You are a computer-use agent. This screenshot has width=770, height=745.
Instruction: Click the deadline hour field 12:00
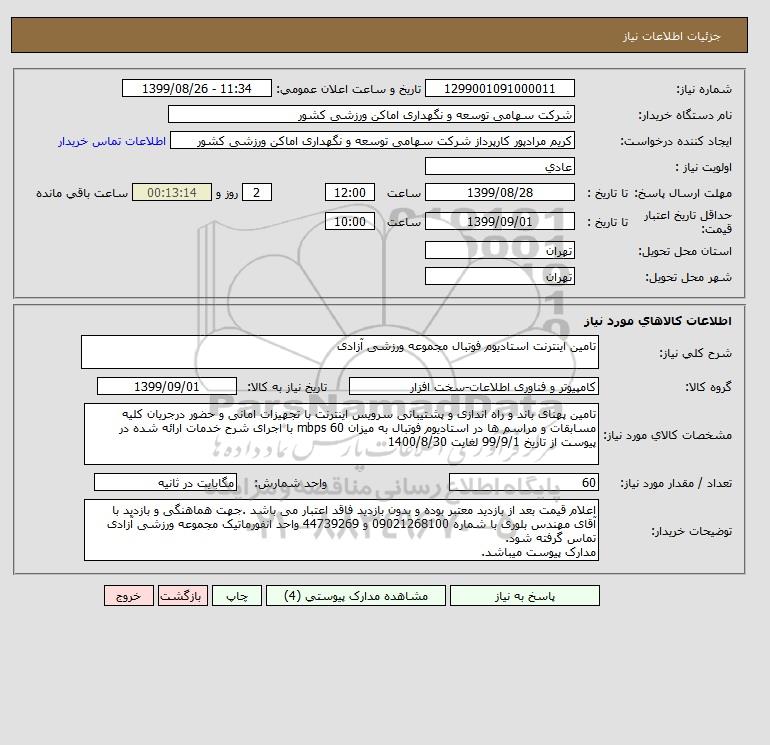tap(350, 193)
